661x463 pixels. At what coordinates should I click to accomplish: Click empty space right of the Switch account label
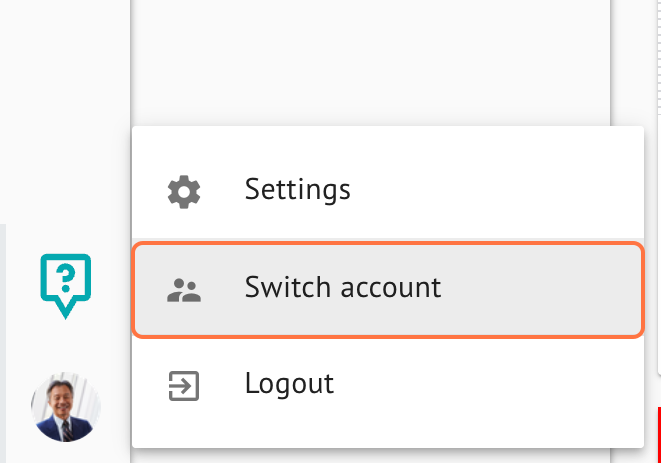click(x=542, y=290)
